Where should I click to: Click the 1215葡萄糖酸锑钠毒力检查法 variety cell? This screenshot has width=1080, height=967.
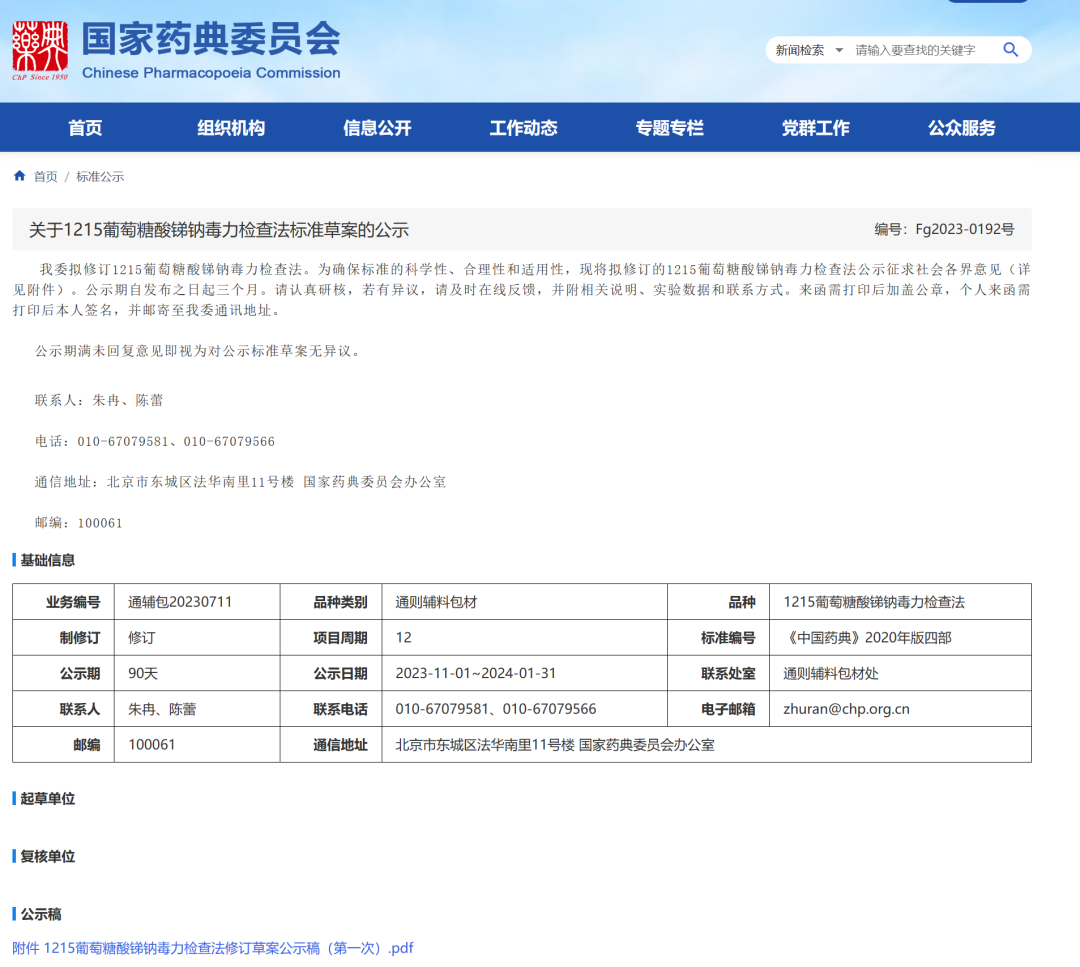pyautogui.click(x=900, y=602)
